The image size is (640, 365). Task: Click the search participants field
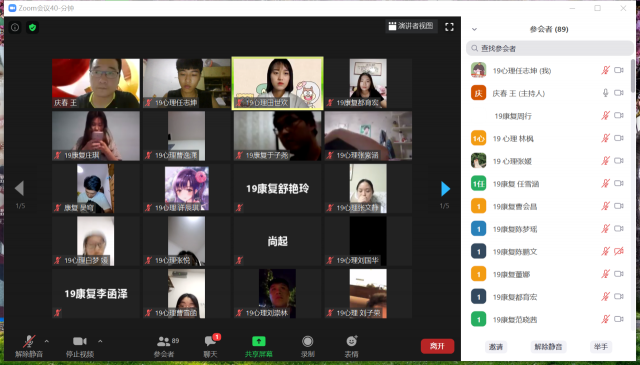[x=549, y=48]
